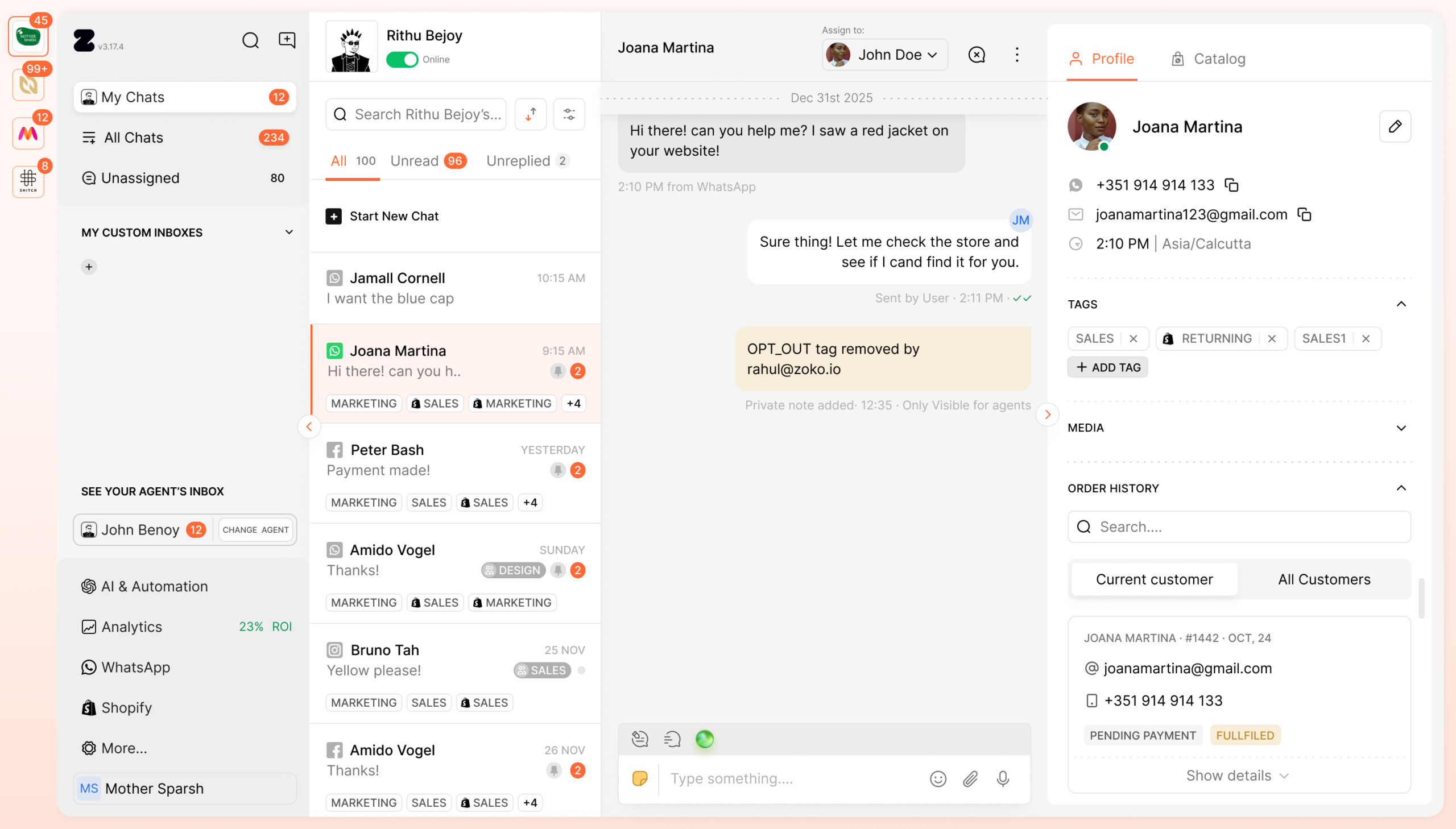Click the new chat compose icon
1456x829 pixels.
point(287,40)
